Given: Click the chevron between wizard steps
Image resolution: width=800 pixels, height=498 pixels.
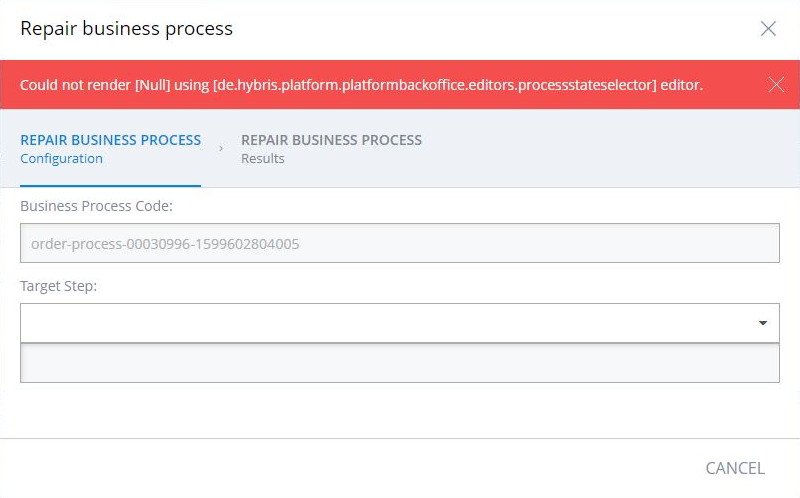Looking at the screenshot, I should [x=221, y=148].
